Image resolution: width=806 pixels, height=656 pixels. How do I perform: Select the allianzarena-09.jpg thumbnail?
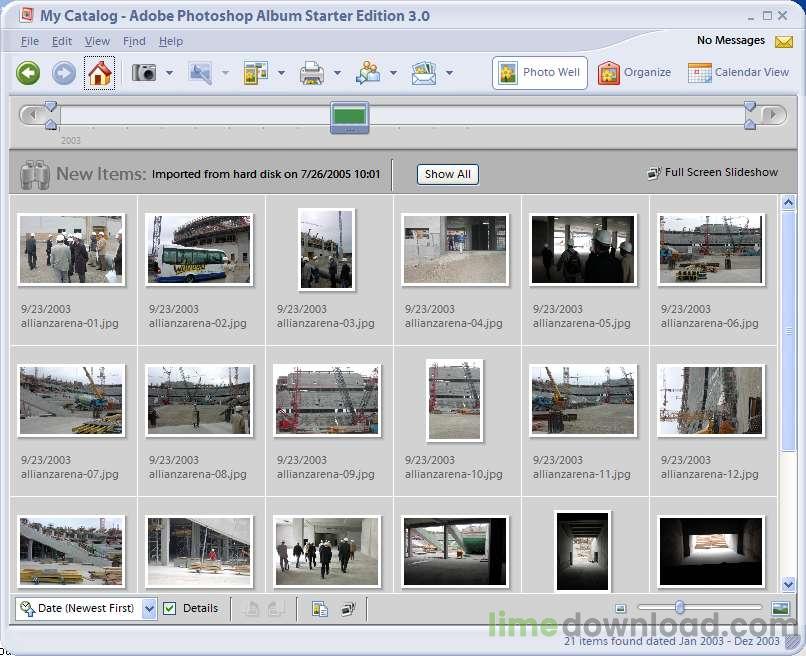[x=326, y=400]
